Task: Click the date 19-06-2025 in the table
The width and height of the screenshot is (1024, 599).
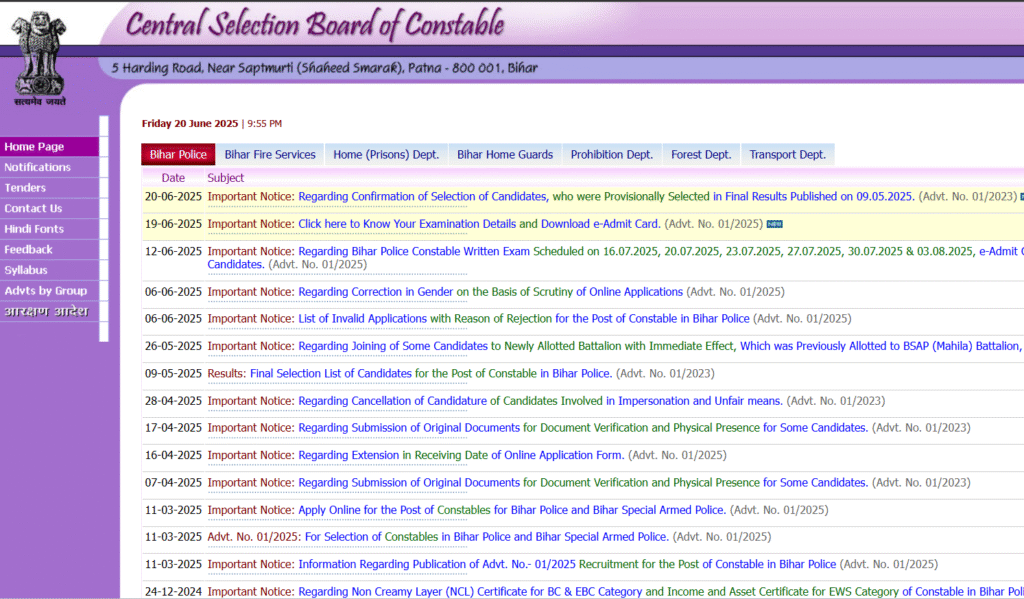Action: coord(173,224)
